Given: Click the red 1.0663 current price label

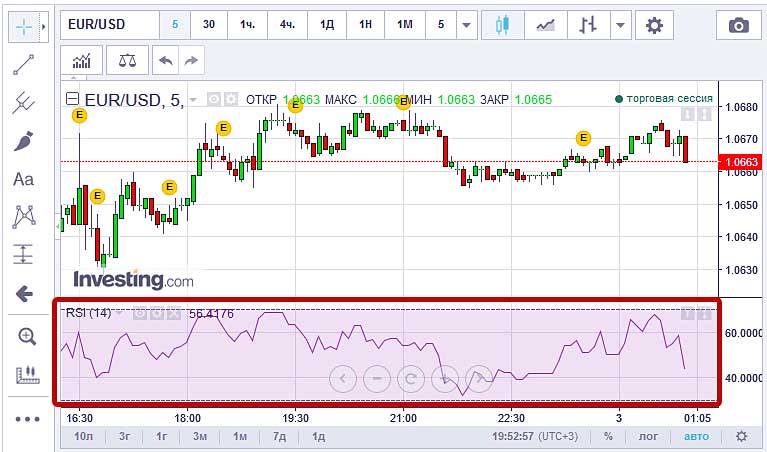Looking at the screenshot, I should click(x=741, y=162).
